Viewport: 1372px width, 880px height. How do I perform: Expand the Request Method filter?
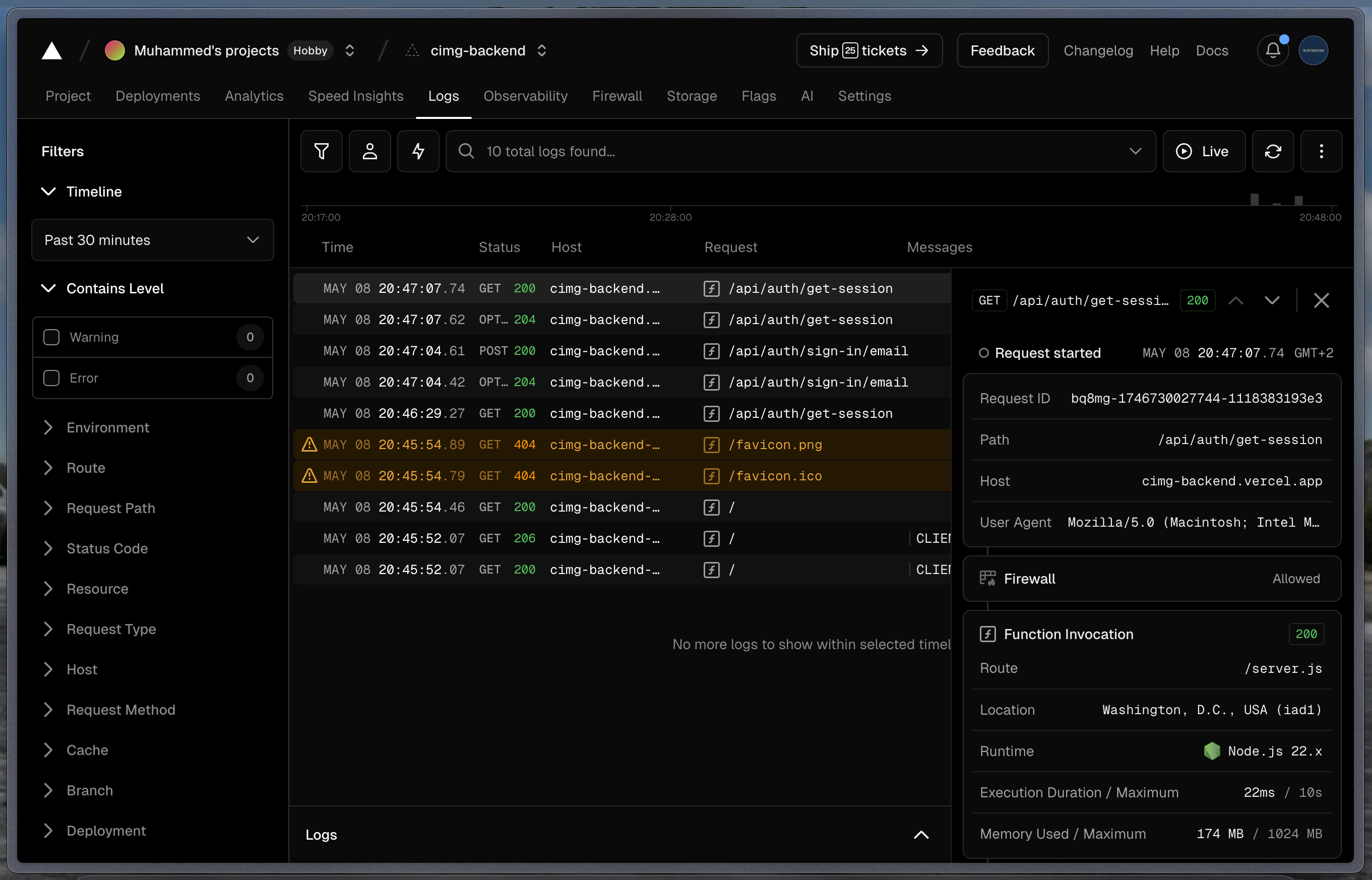coord(120,710)
